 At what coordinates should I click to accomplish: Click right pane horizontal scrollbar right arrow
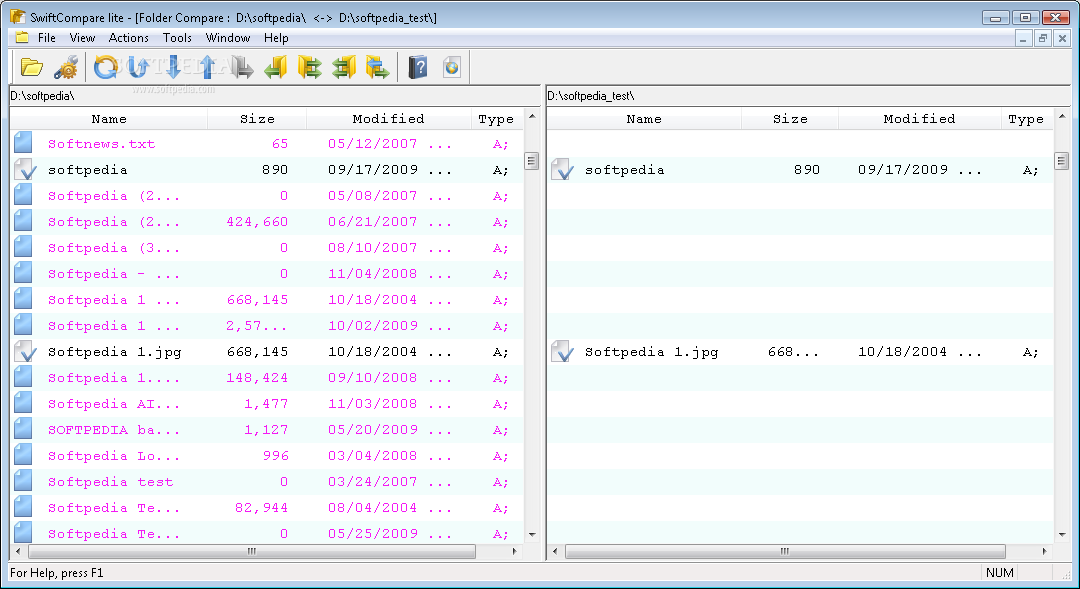click(1044, 551)
